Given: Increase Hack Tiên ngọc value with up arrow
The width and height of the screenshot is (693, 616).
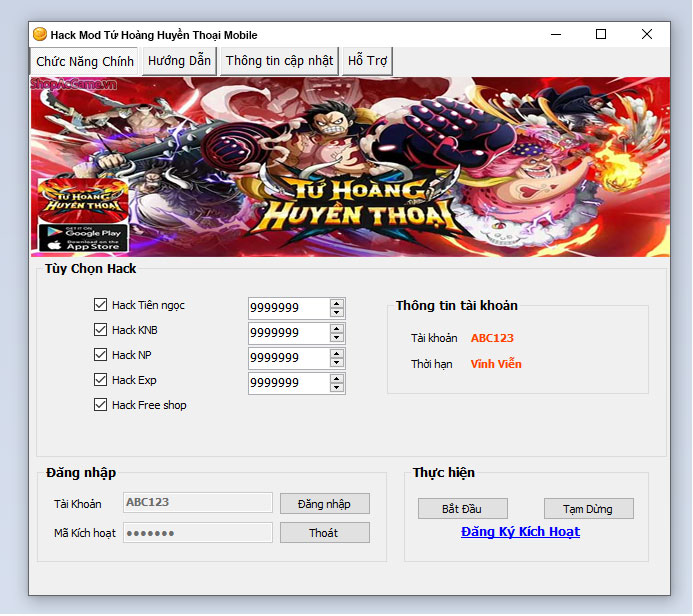Looking at the screenshot, I should pyautogui.click(x=337, y=304).
